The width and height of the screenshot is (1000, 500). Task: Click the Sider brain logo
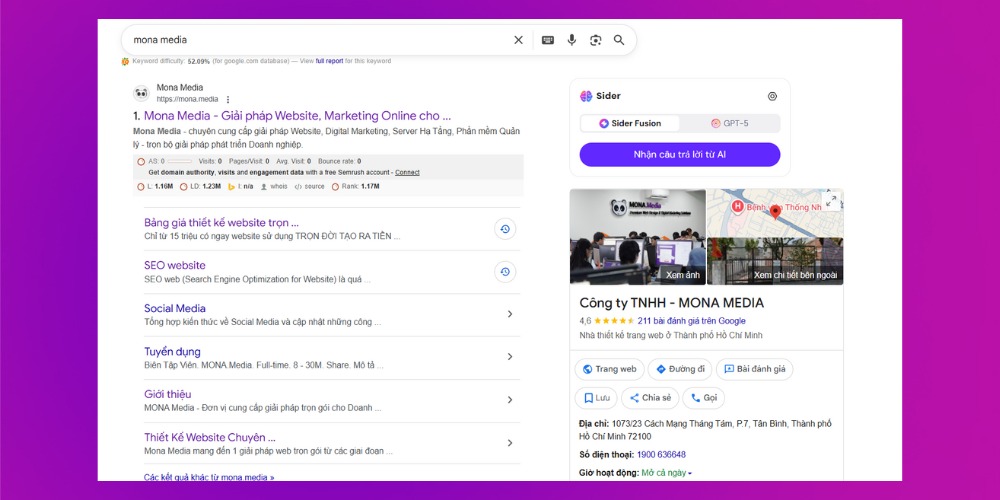(586, 96)
